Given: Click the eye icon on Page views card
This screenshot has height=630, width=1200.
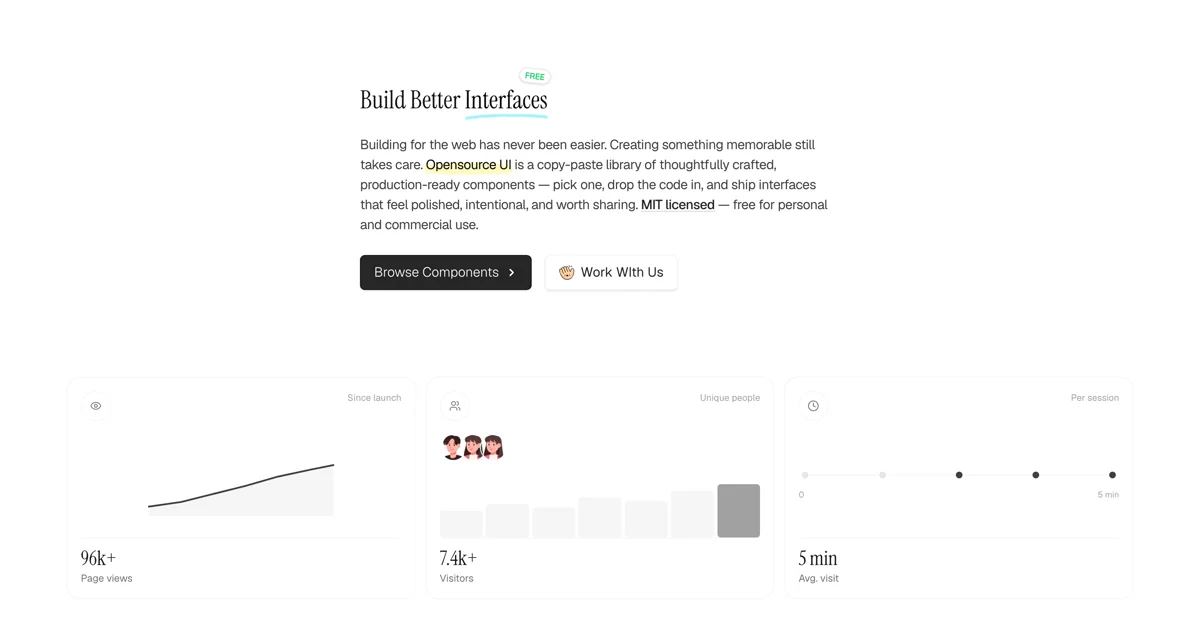Looking at the screenshot, I should pyautogui.click(x=96, y=406).
